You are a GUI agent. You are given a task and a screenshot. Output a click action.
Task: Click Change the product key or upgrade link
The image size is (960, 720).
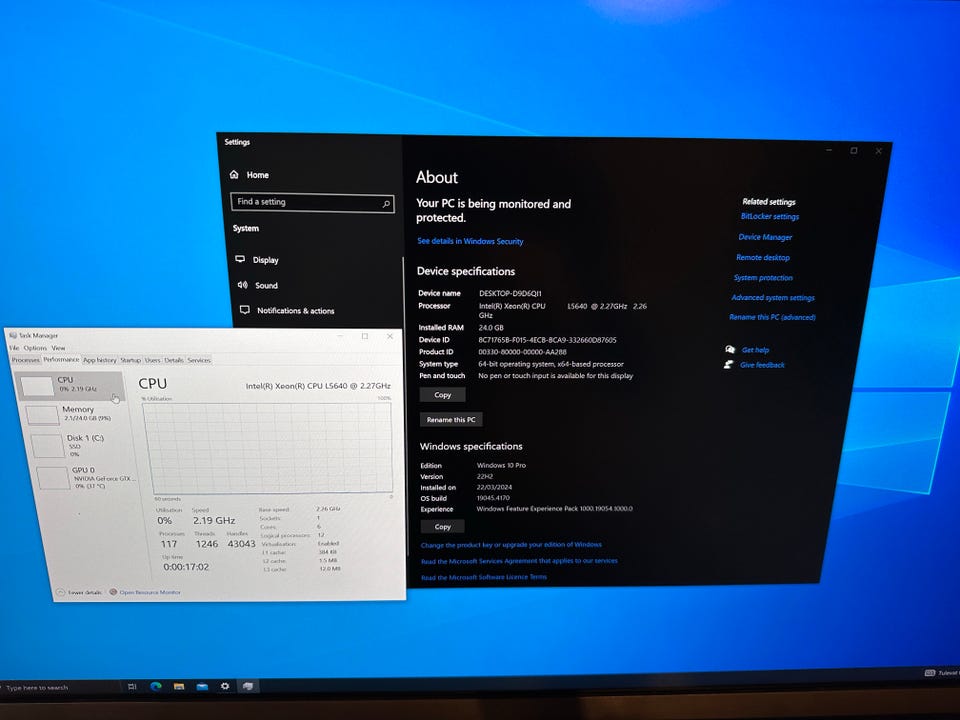(511, 544)
